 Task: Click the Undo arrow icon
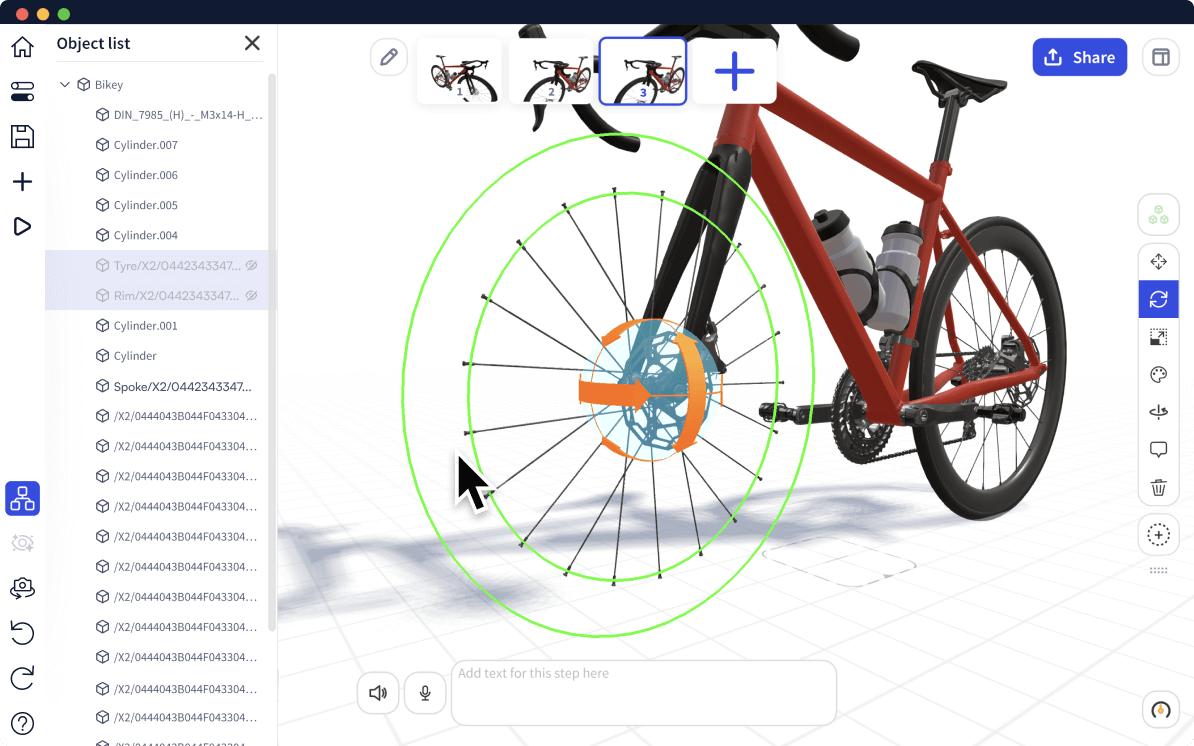(22, 632)
